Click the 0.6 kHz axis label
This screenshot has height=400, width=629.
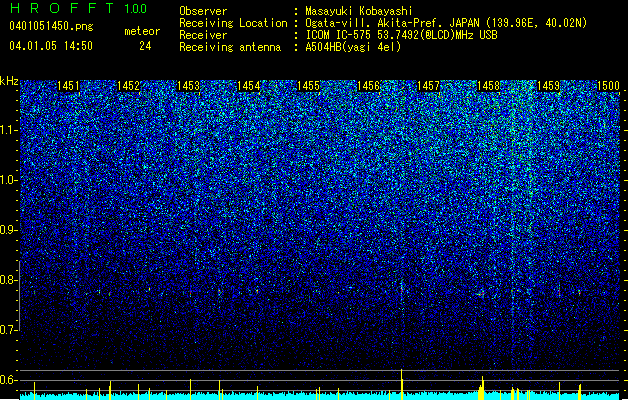9,380
